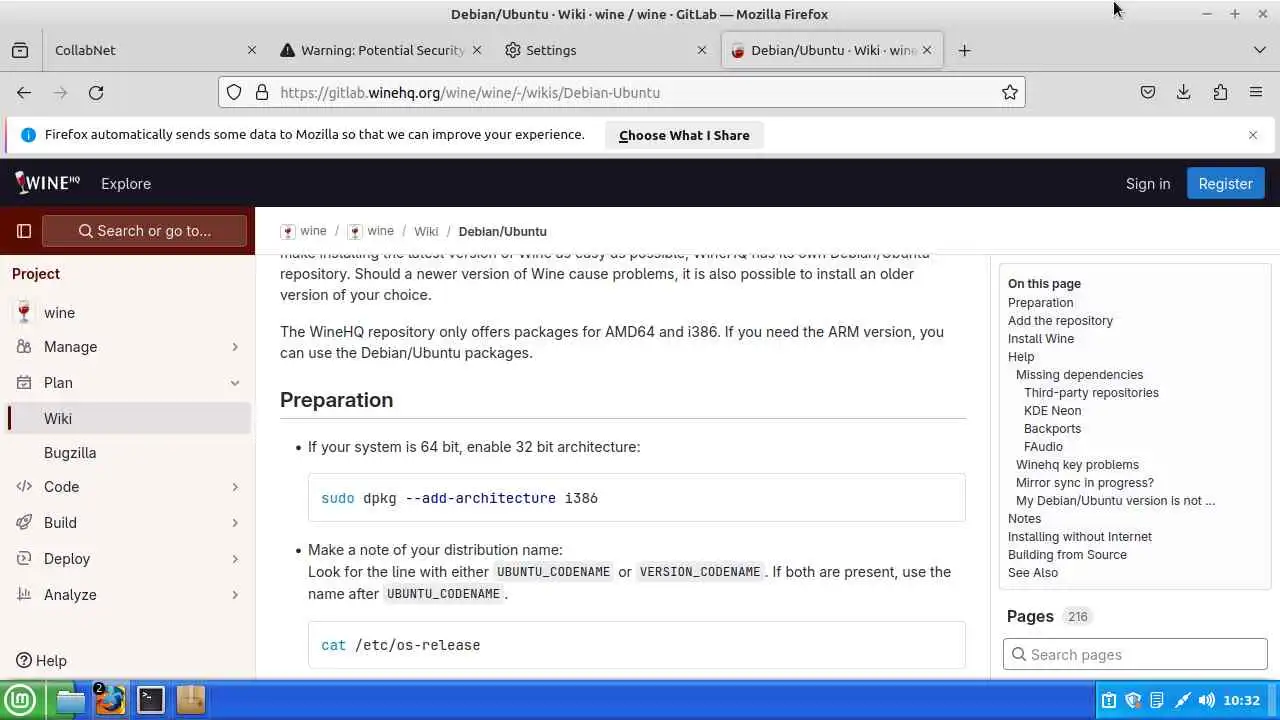Jump to FAudio section
This screenshot has width=1280, height=720.
(x=1043, y=446)
